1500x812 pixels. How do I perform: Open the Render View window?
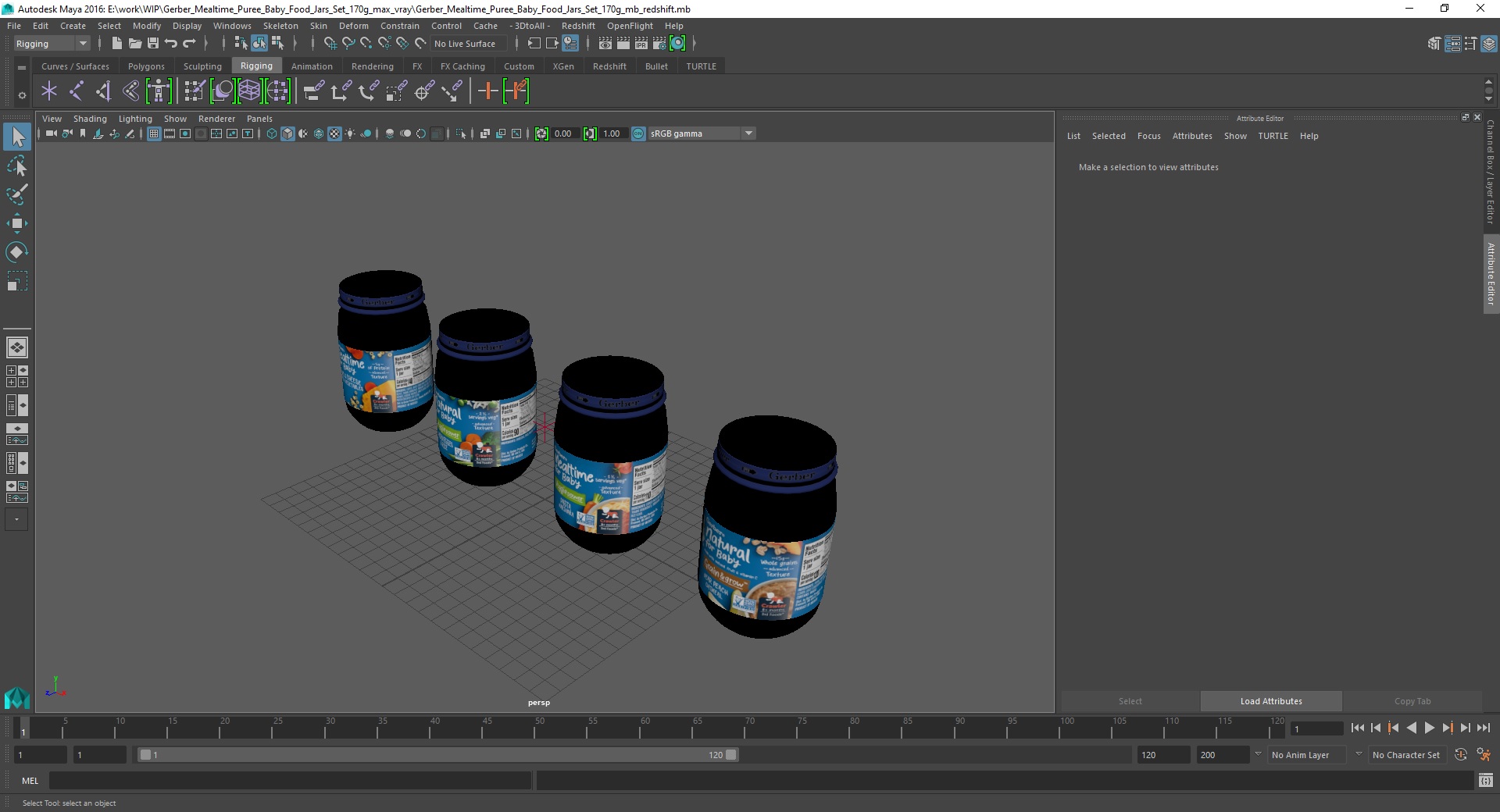coord(605,44)
